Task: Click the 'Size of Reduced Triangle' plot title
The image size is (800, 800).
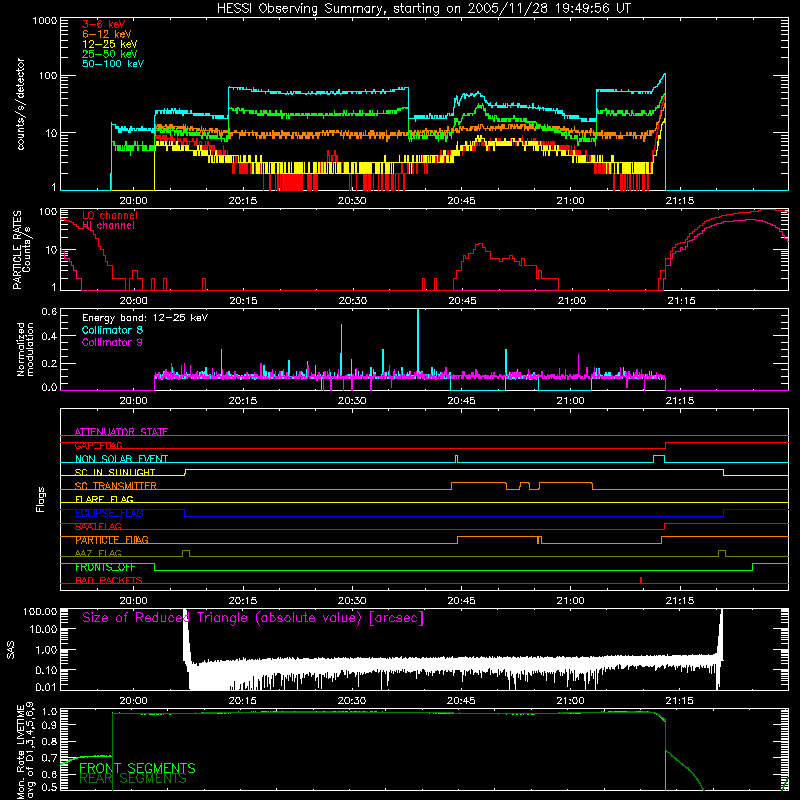Action: 253,618
